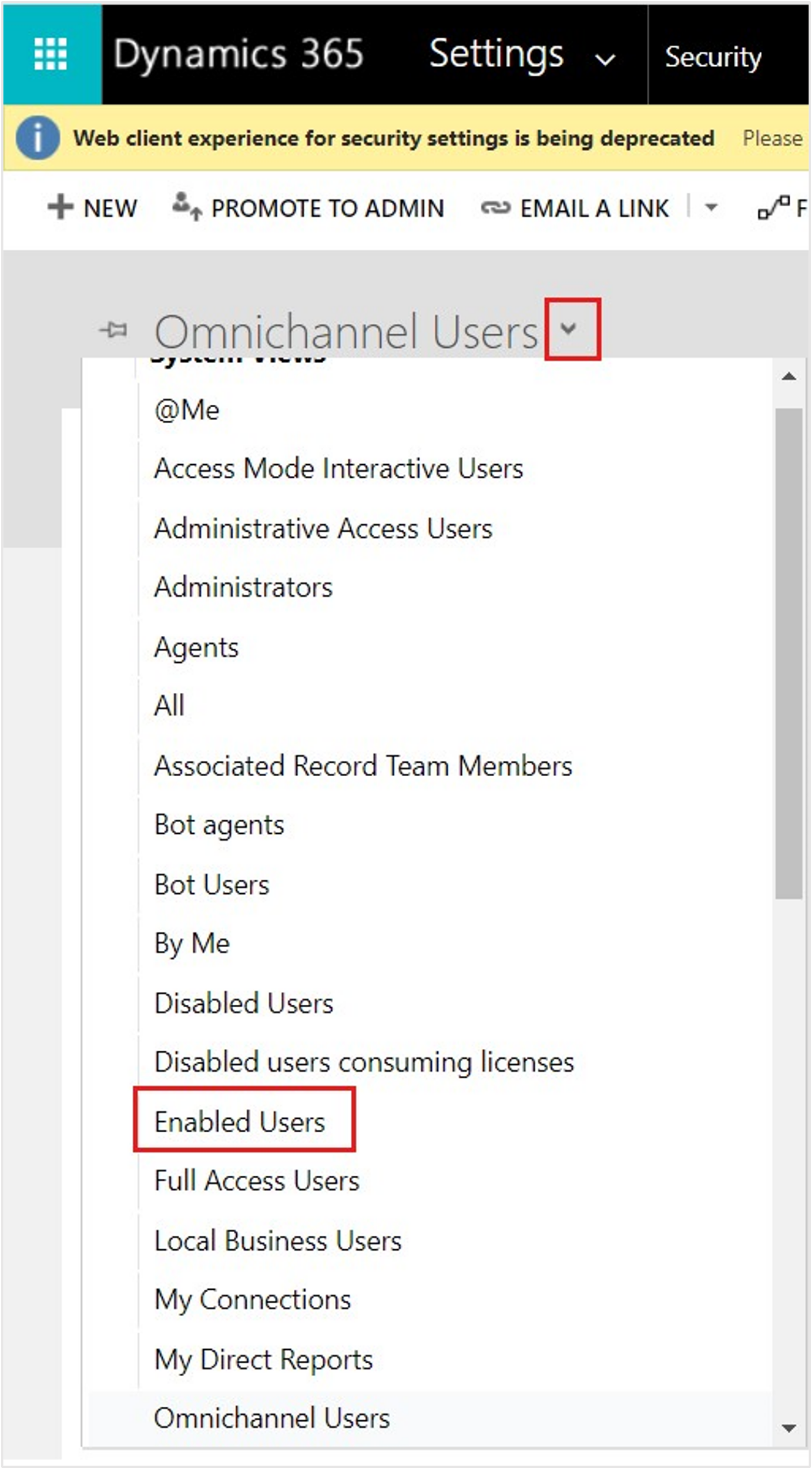
Task: Select the Full Access Users view
Action: [x=257, y=1181]
